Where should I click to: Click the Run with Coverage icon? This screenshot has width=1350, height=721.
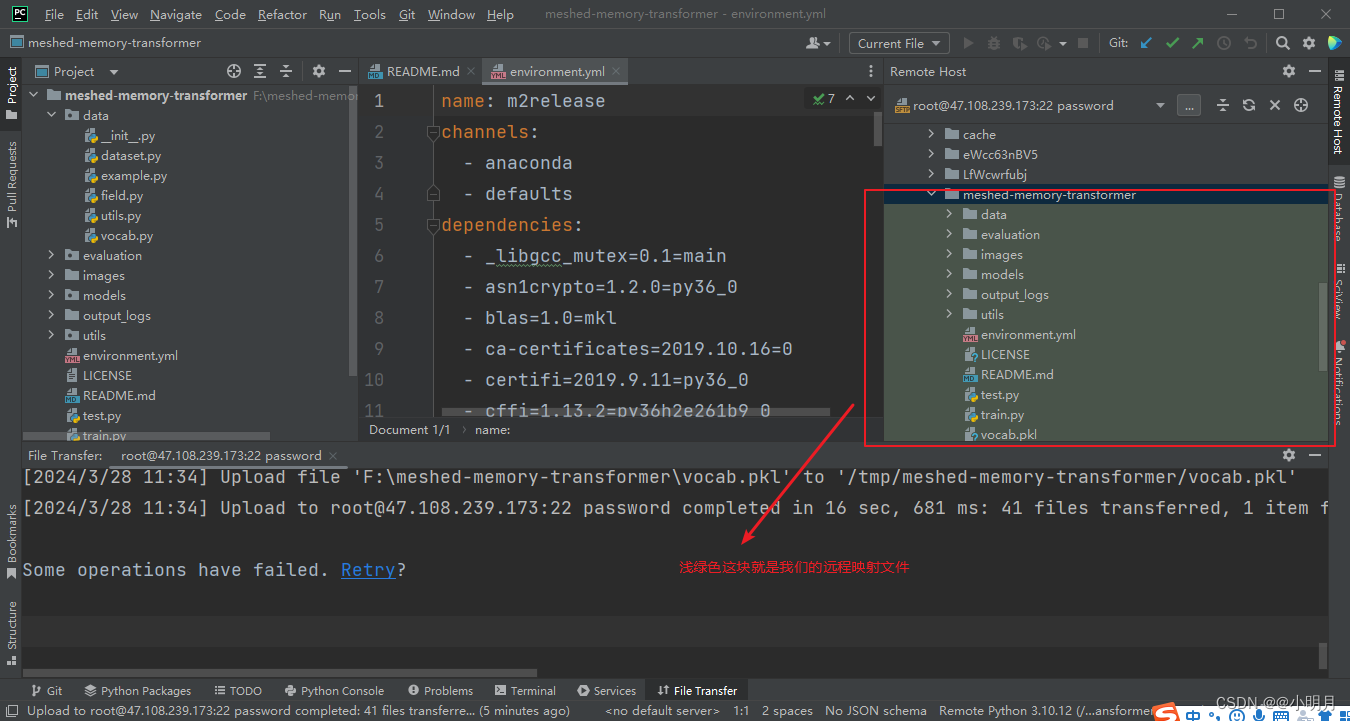1020,43
